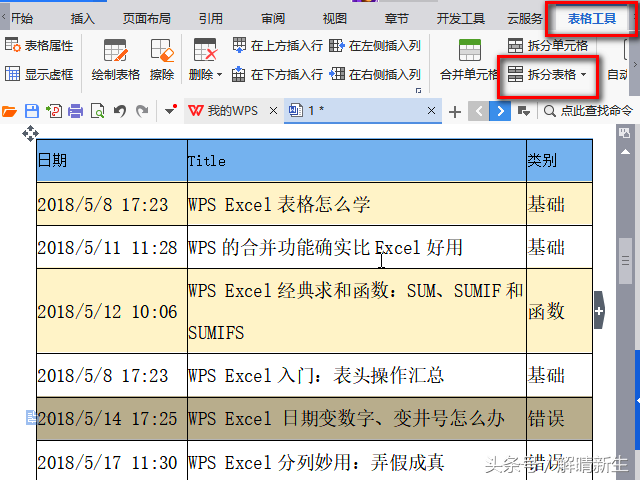
Task: Click 在右侧插入列 insert column right
Action: [375, 74]
